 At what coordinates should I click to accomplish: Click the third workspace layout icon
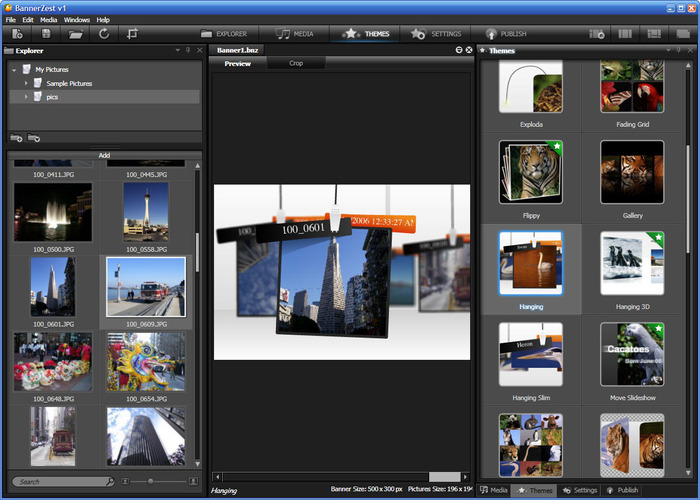[654, 34]
